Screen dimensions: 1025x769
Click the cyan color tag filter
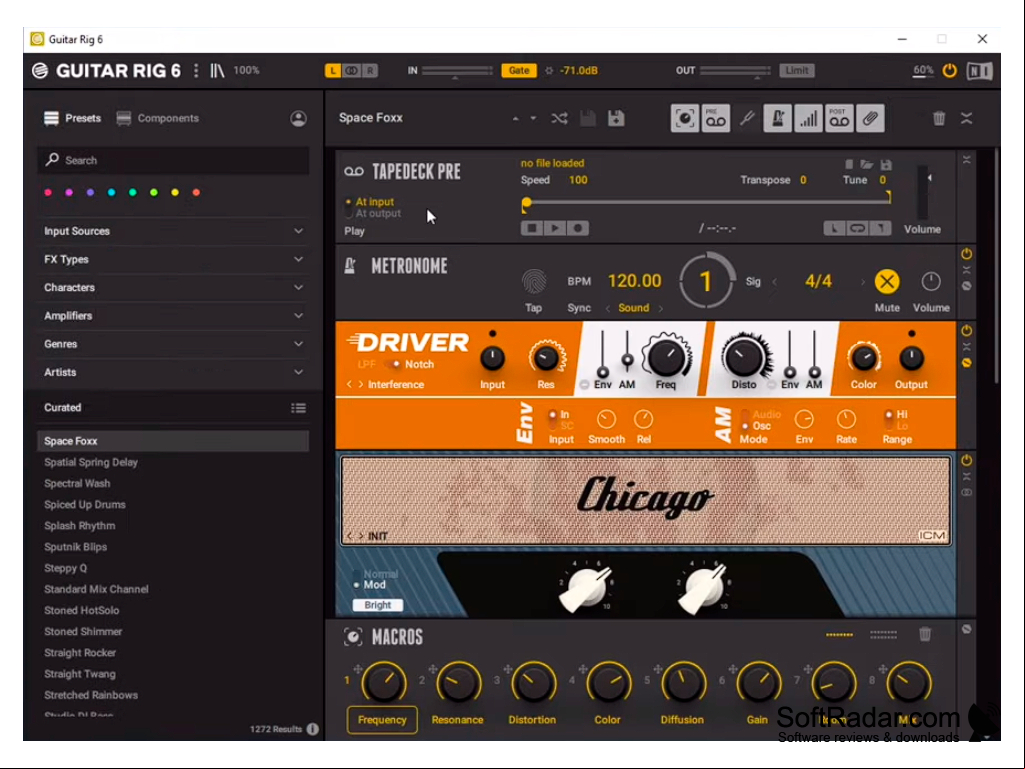tap(111, 192)
